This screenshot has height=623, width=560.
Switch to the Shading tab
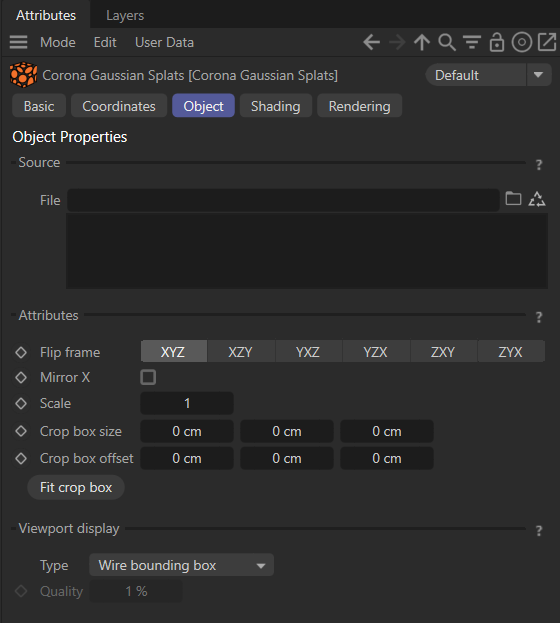[275, 106]
